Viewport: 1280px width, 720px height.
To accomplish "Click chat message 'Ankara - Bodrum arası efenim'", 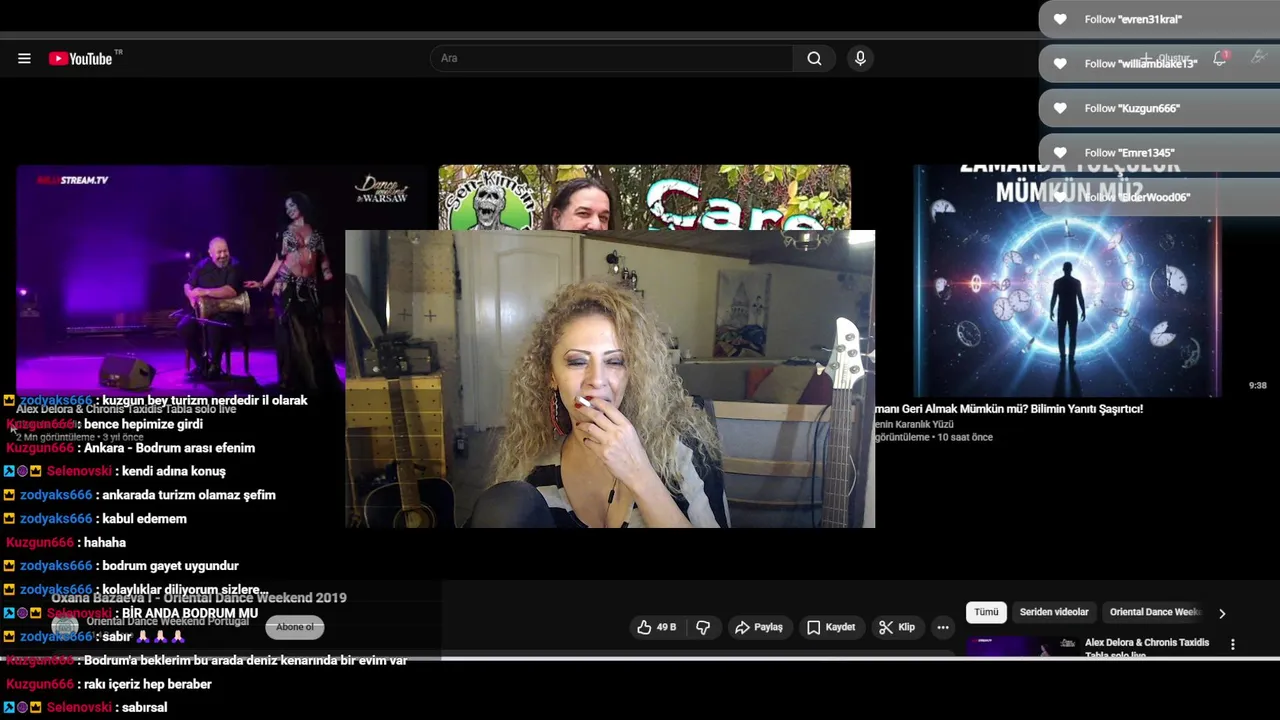I will point(169,448).
